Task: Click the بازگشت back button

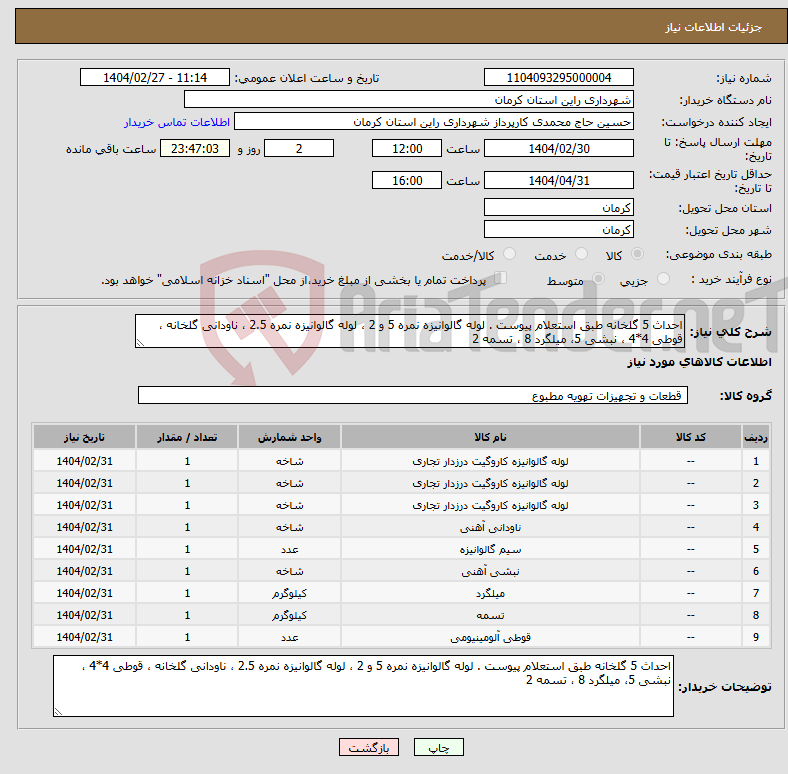Action: click(369, 747)
